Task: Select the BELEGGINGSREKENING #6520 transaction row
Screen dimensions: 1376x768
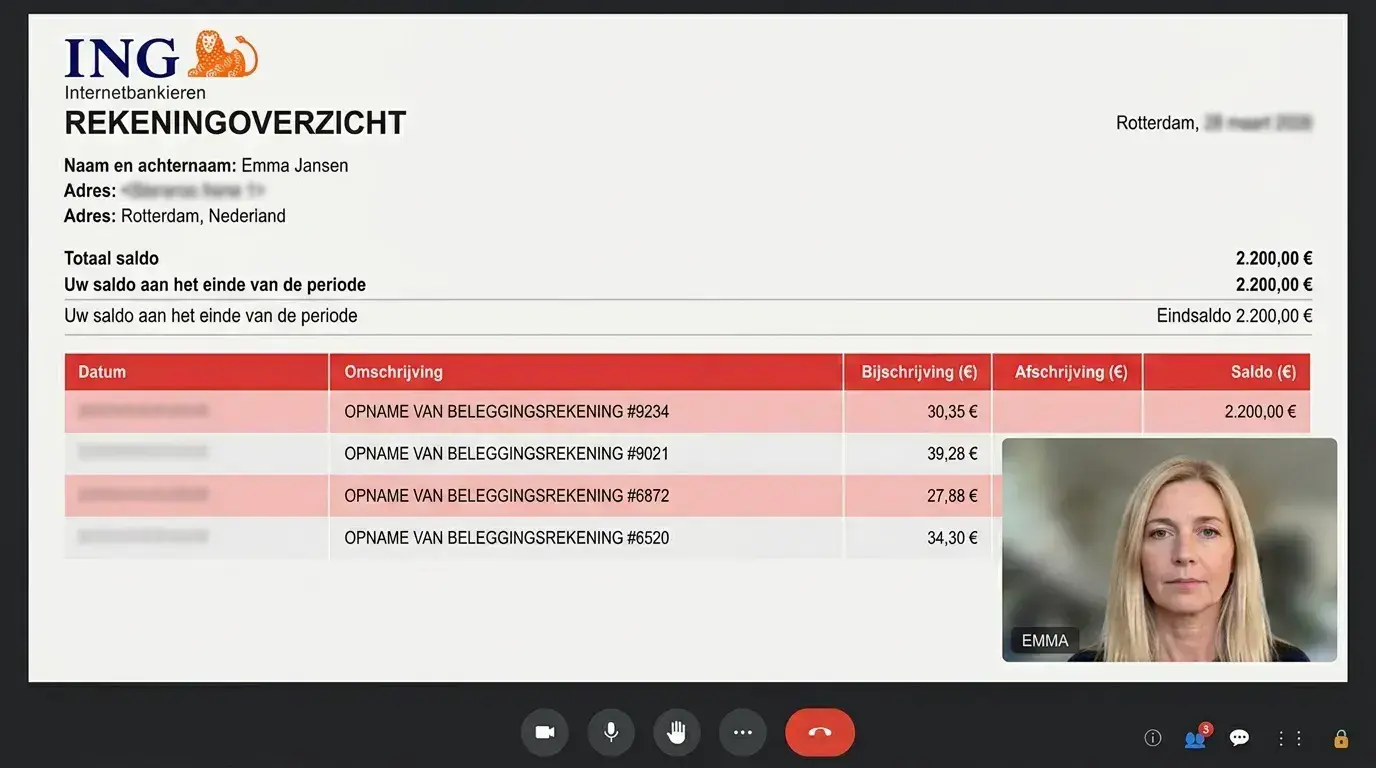Action: tap(533, 538)
